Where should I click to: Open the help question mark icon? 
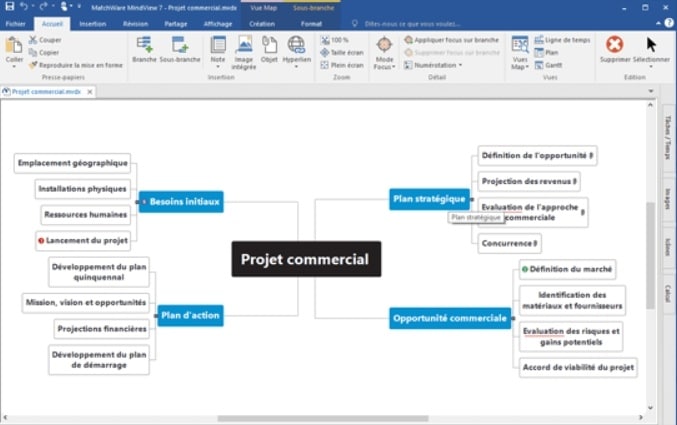point(669,23)
